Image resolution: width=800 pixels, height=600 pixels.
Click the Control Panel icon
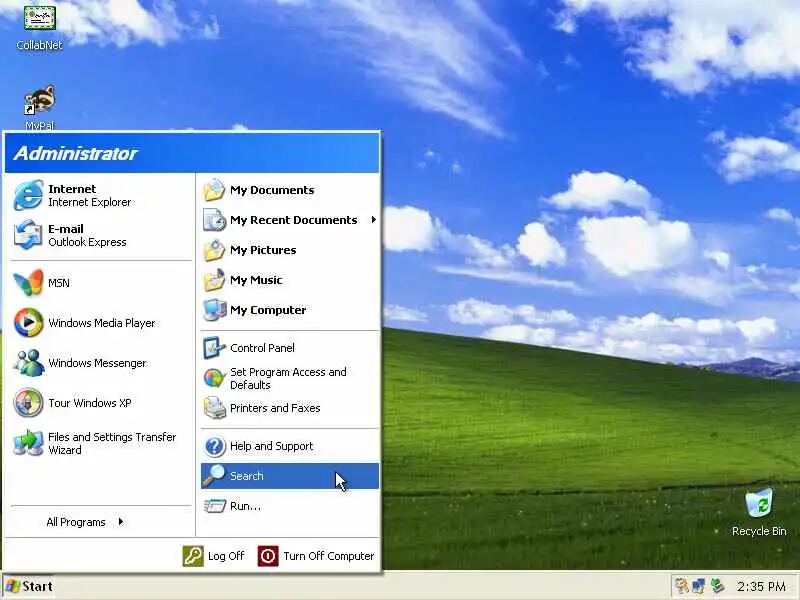tap(214, 348)
